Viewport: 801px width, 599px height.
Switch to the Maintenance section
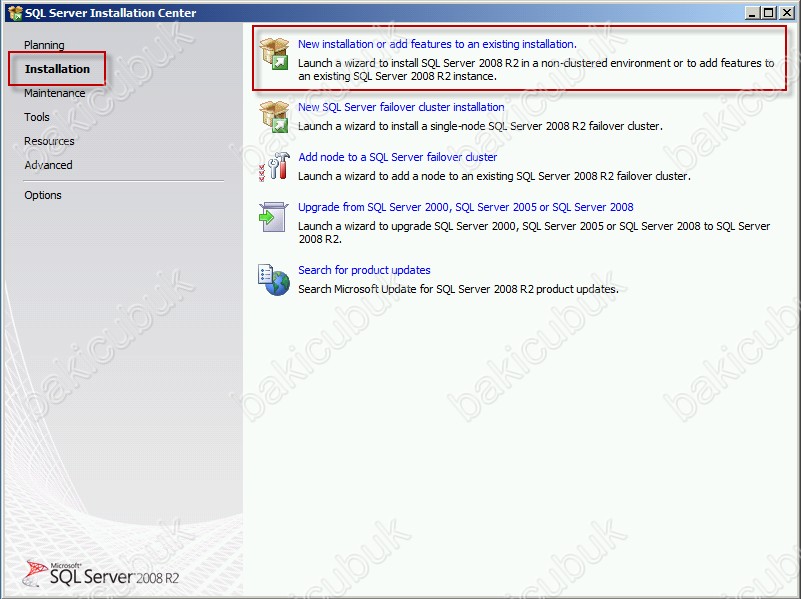pos(55,93)
